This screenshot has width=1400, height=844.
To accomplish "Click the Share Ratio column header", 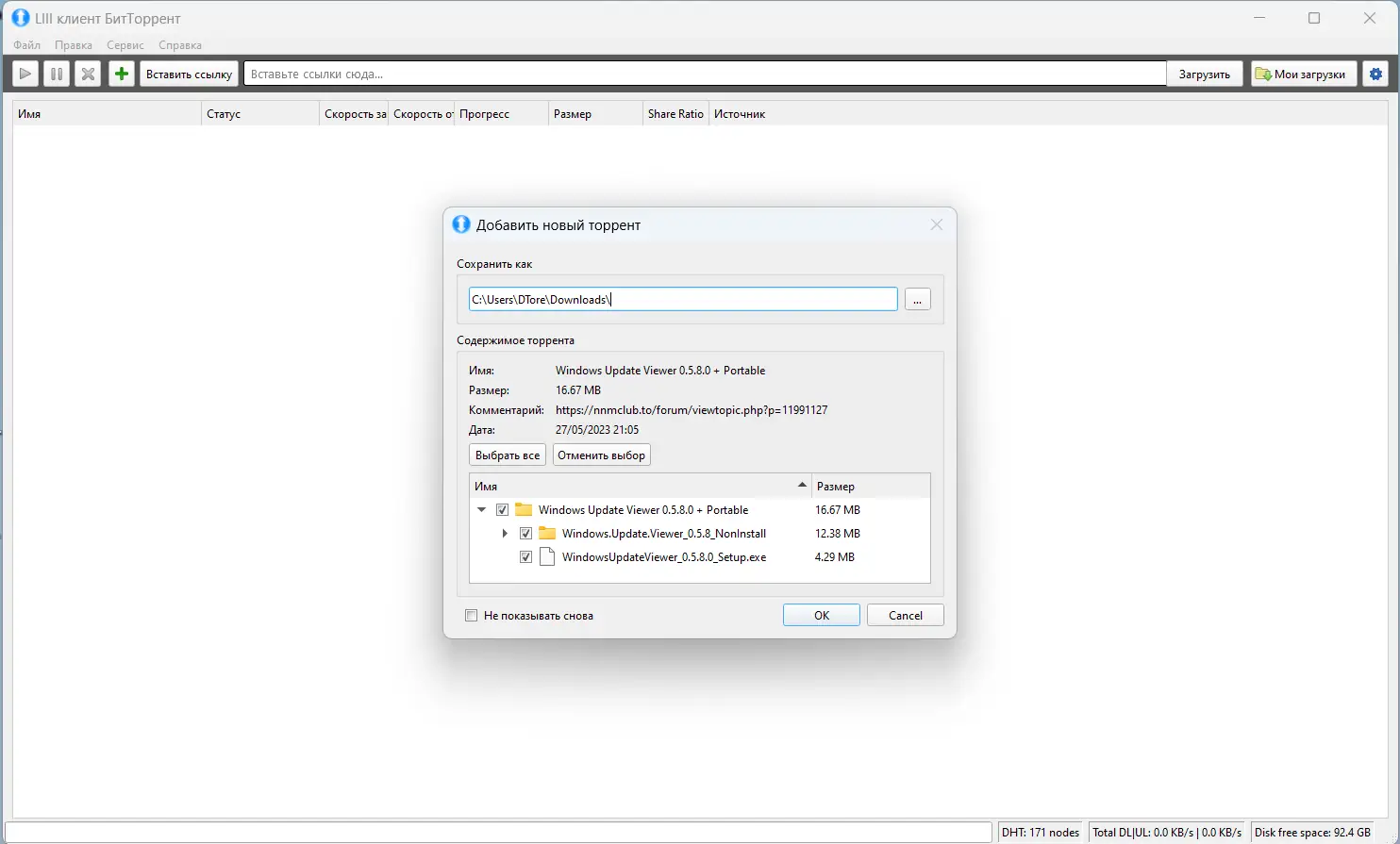I will 675,113.
